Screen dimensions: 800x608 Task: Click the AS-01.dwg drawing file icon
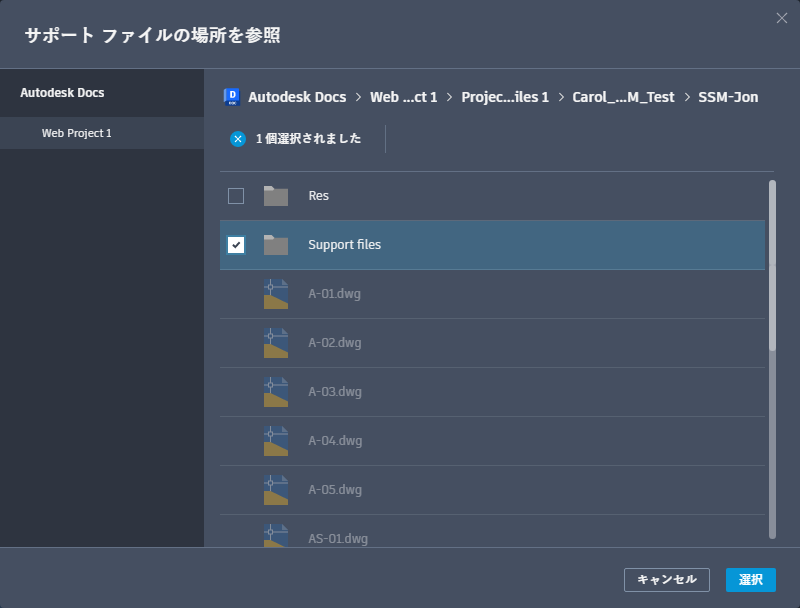point(276,536)
